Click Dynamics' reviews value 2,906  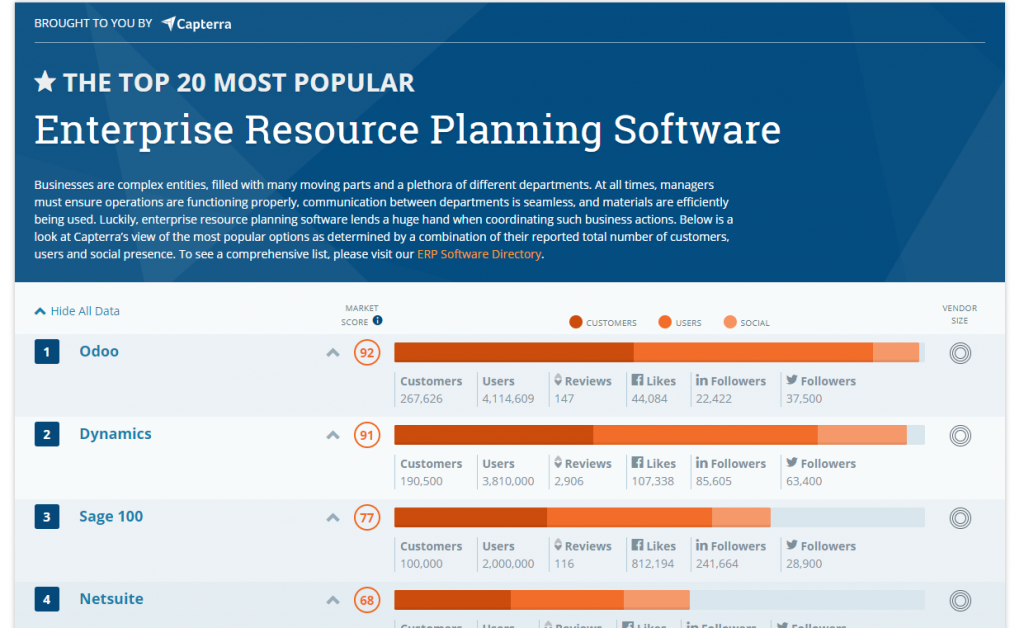point(569,481)
